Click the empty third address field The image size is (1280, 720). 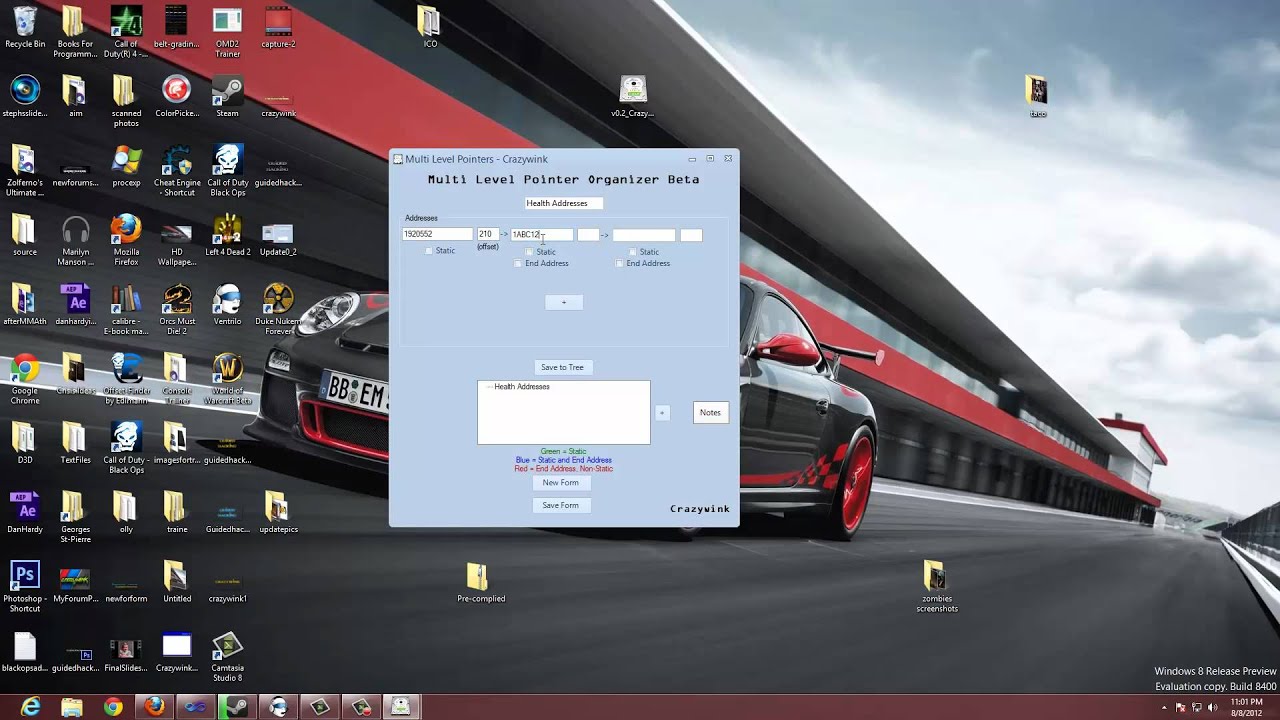pos(644,235)
